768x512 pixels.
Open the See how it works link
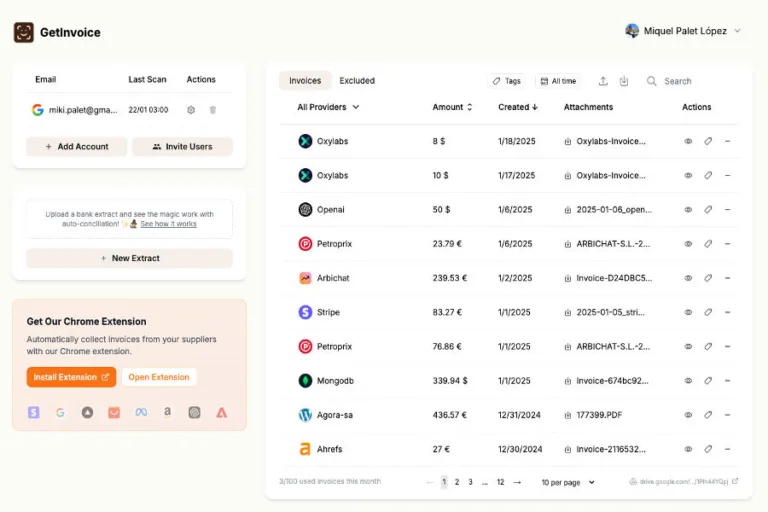(168, 224)
